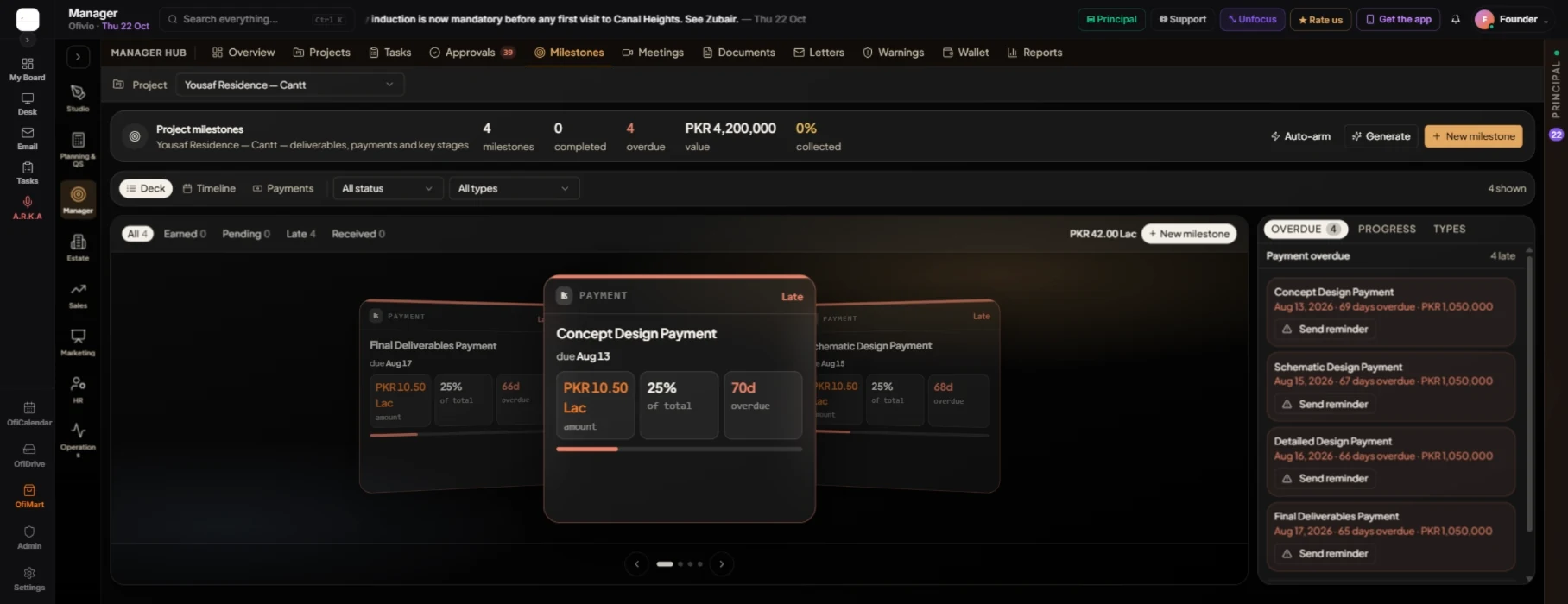This screenshot has height=604, width=1568.
Task: Switch to the Payments view
Action: point(283,188)
